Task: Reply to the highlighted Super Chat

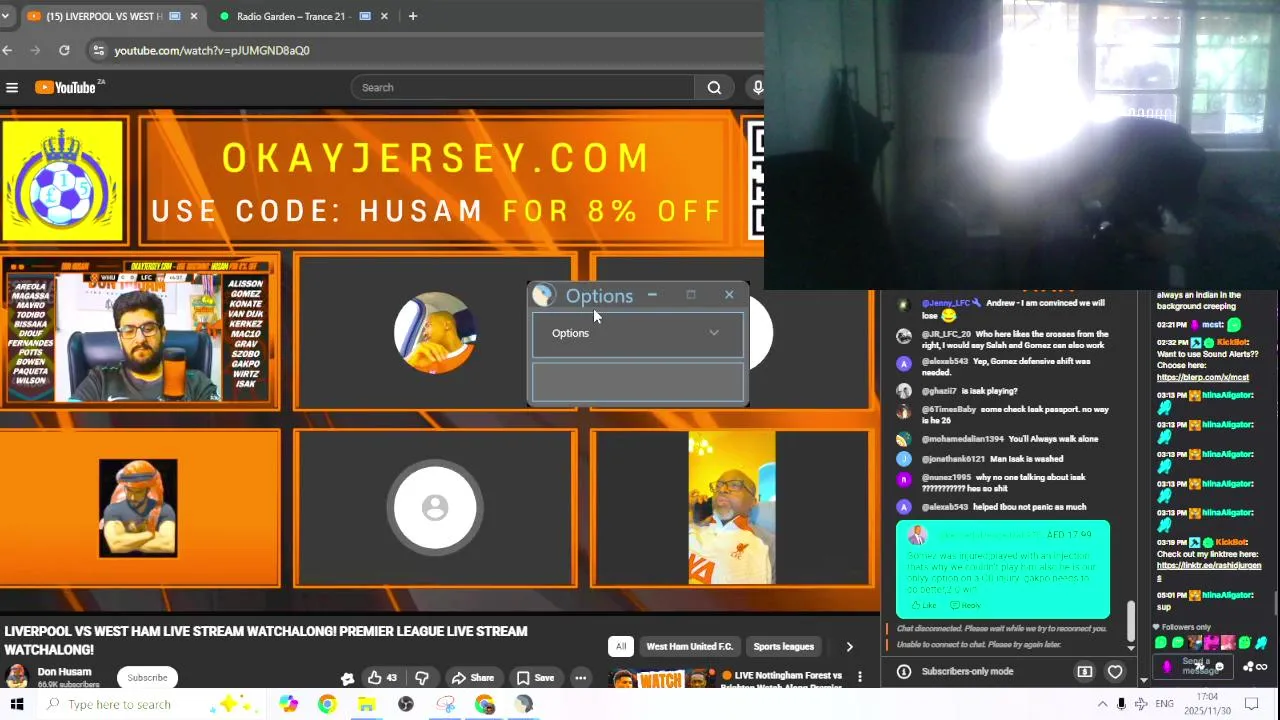Action: pos(966,605)
